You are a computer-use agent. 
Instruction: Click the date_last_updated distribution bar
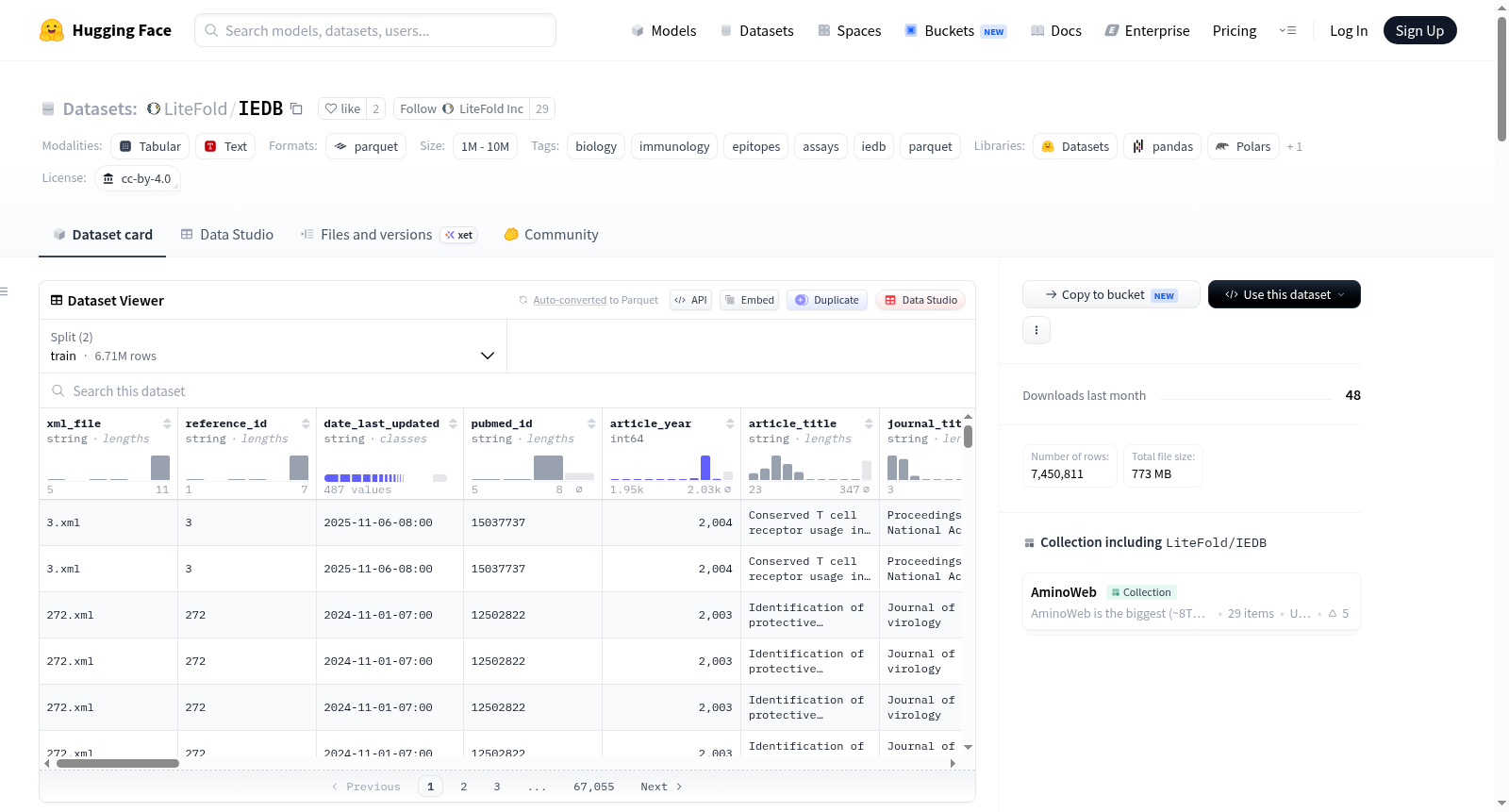click(x=364, y=478)
